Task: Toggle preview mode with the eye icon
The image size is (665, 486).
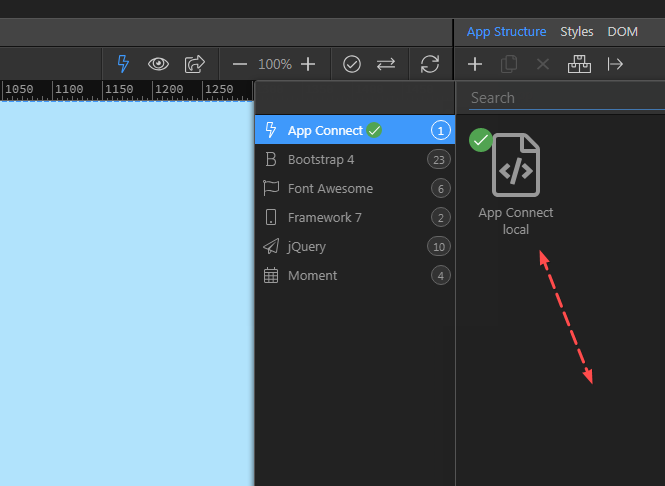Action: click(x=158, y=64)
